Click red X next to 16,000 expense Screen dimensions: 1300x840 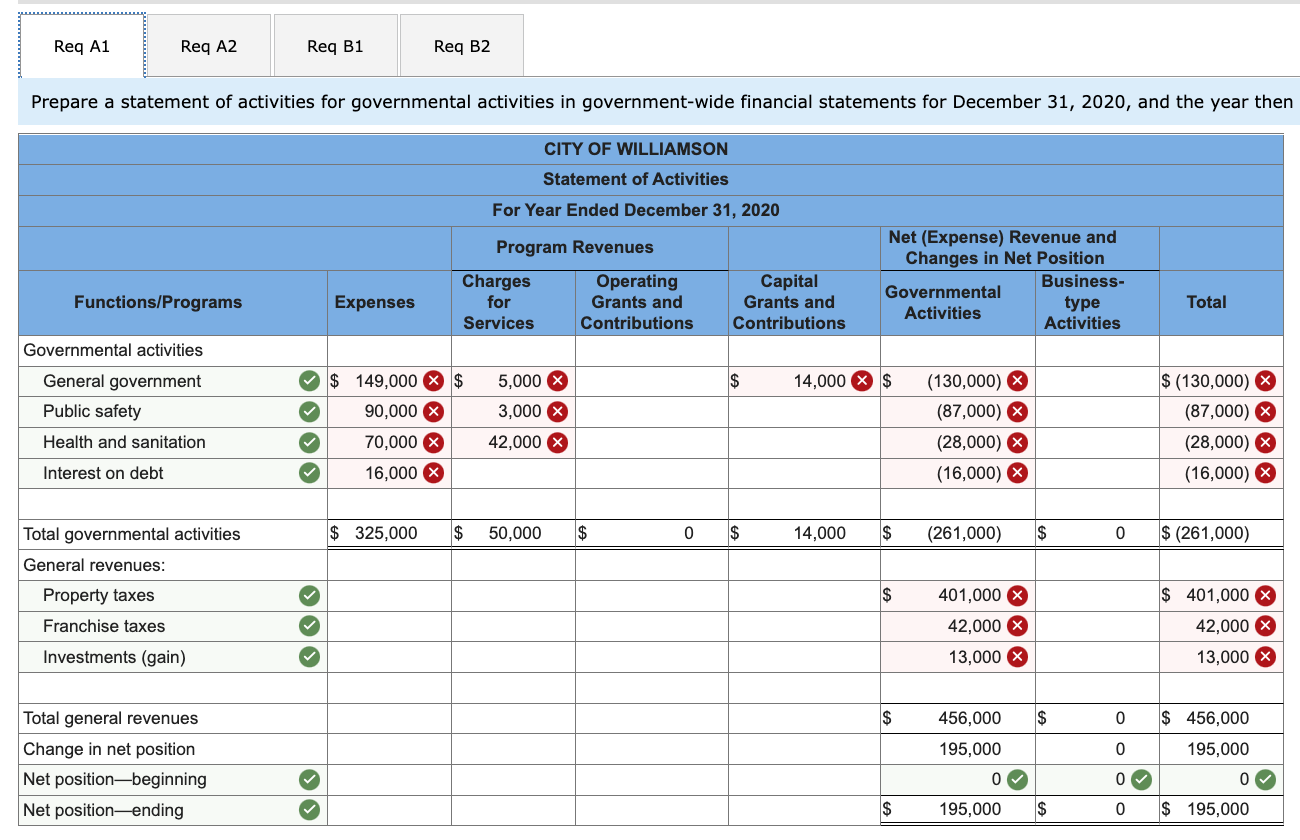click(x=433, y=473)
